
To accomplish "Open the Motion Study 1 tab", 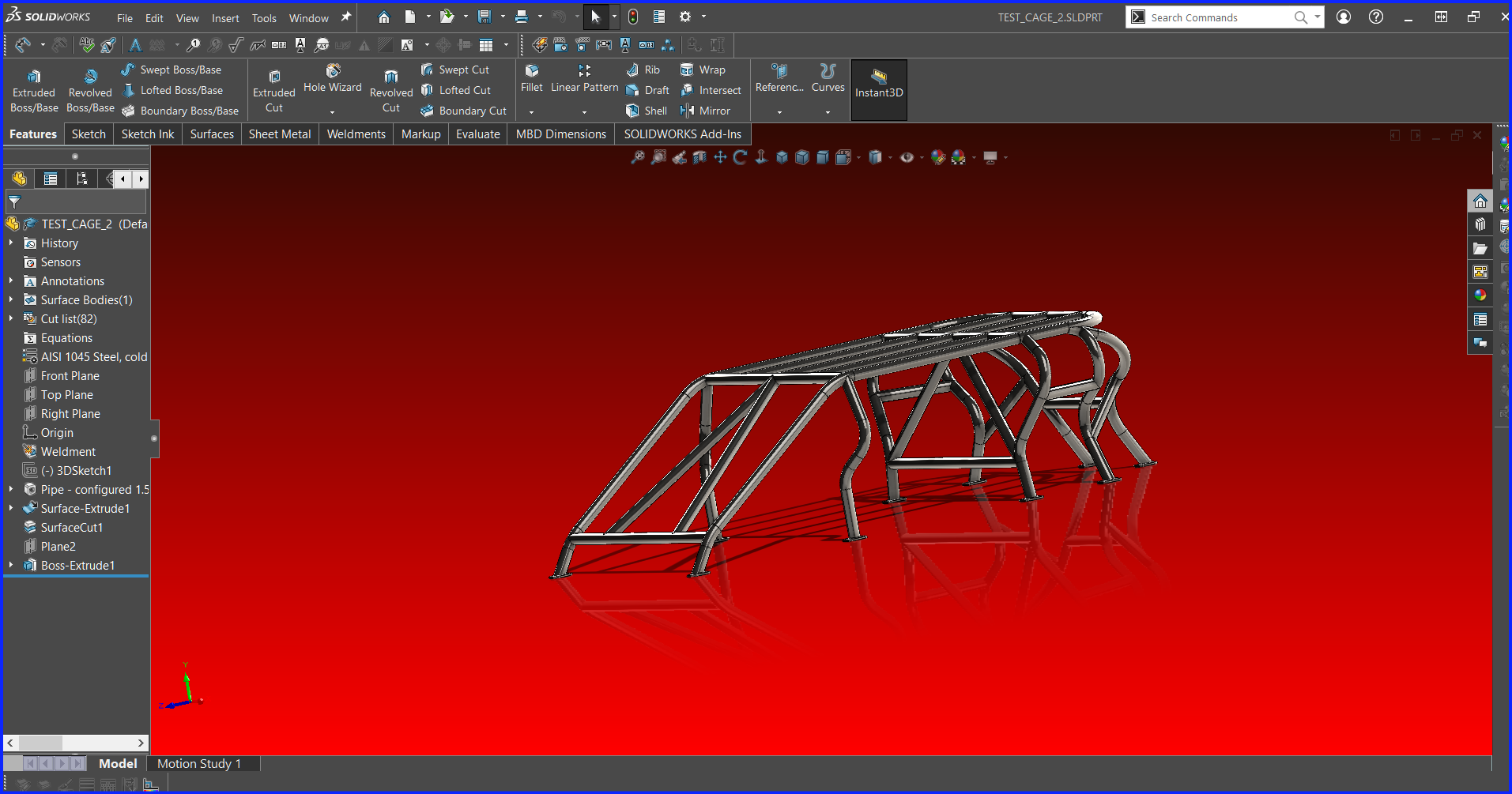I will (199, 764).
